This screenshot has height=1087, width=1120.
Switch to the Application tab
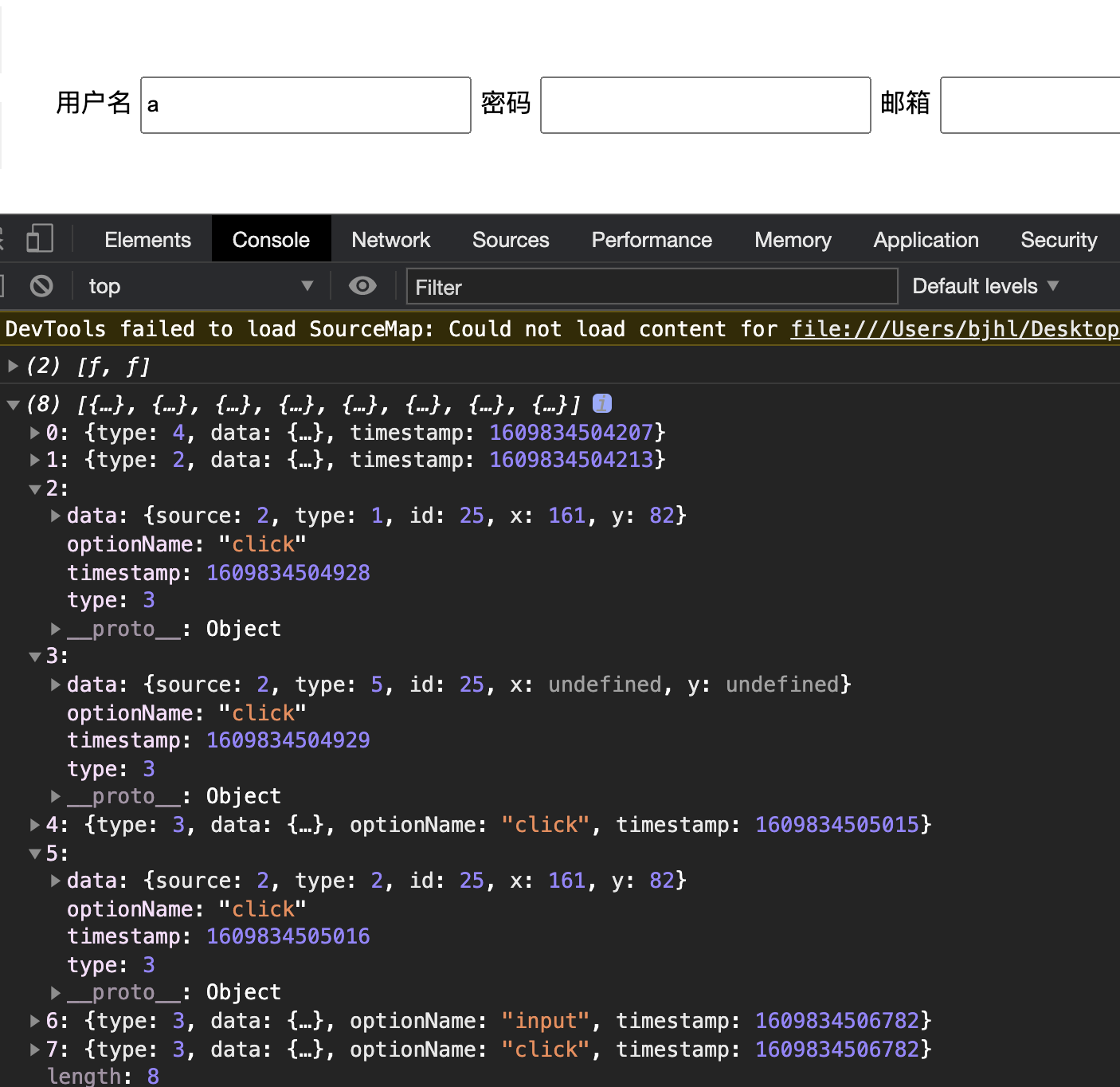coord(926,239)
